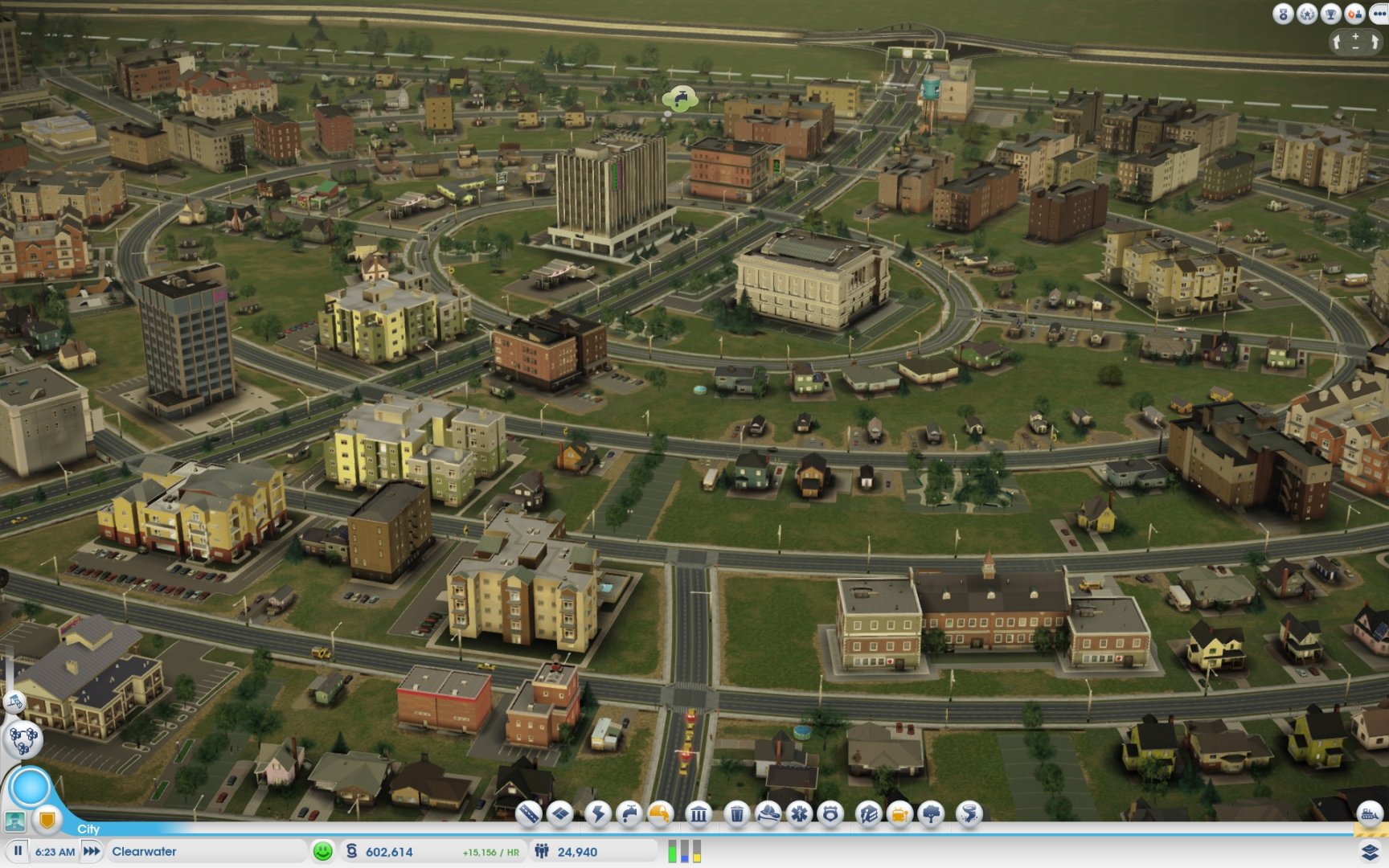Click the City label tab
1389x868 pixels.
click(88, 829)
